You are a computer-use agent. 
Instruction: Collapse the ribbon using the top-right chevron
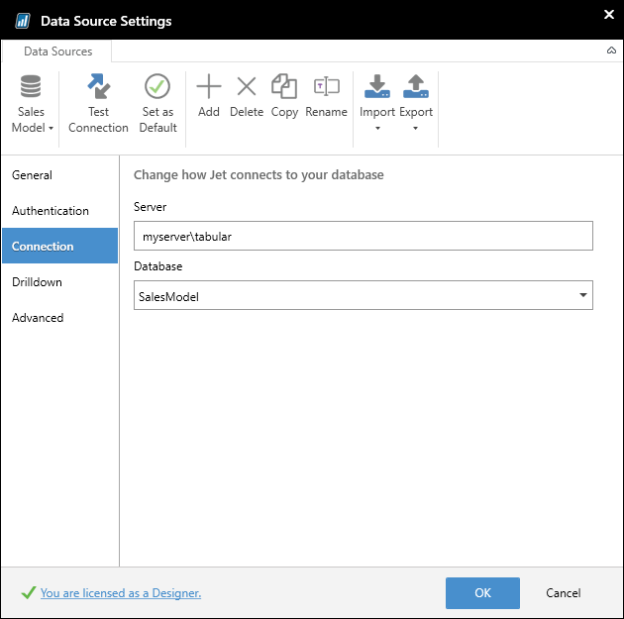611,50
